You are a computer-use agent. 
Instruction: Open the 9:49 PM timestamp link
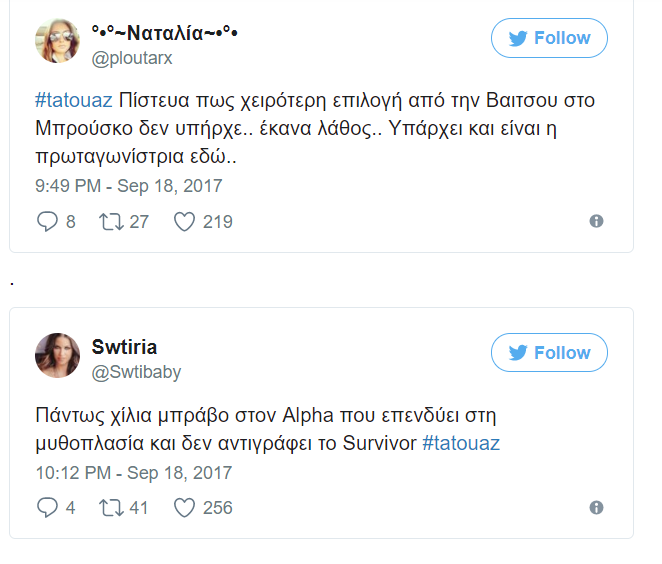tap(128, 186)
